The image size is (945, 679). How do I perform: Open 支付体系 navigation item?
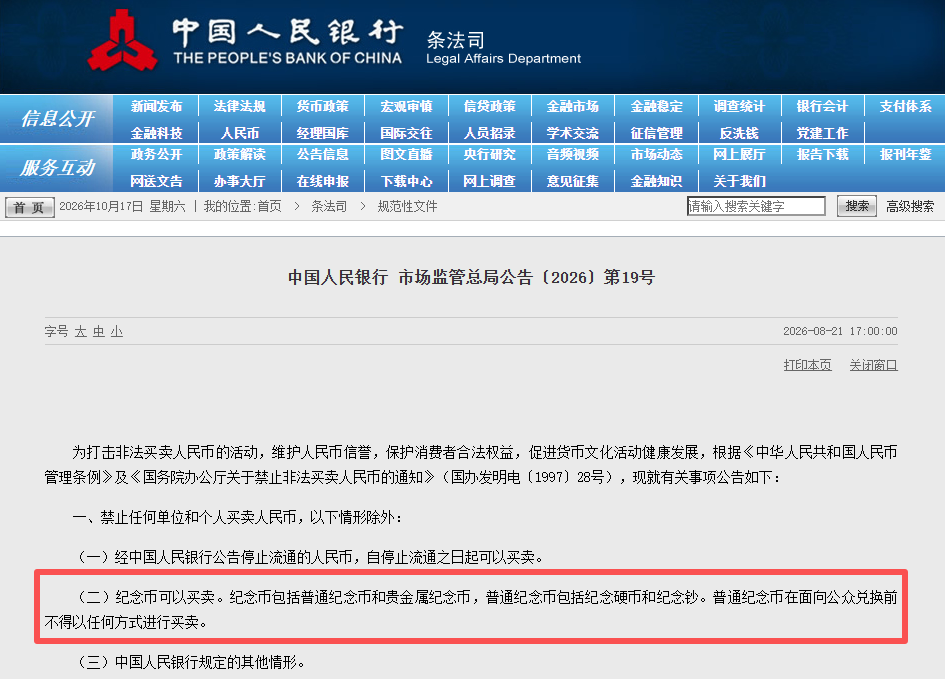[x=905, y=107]
